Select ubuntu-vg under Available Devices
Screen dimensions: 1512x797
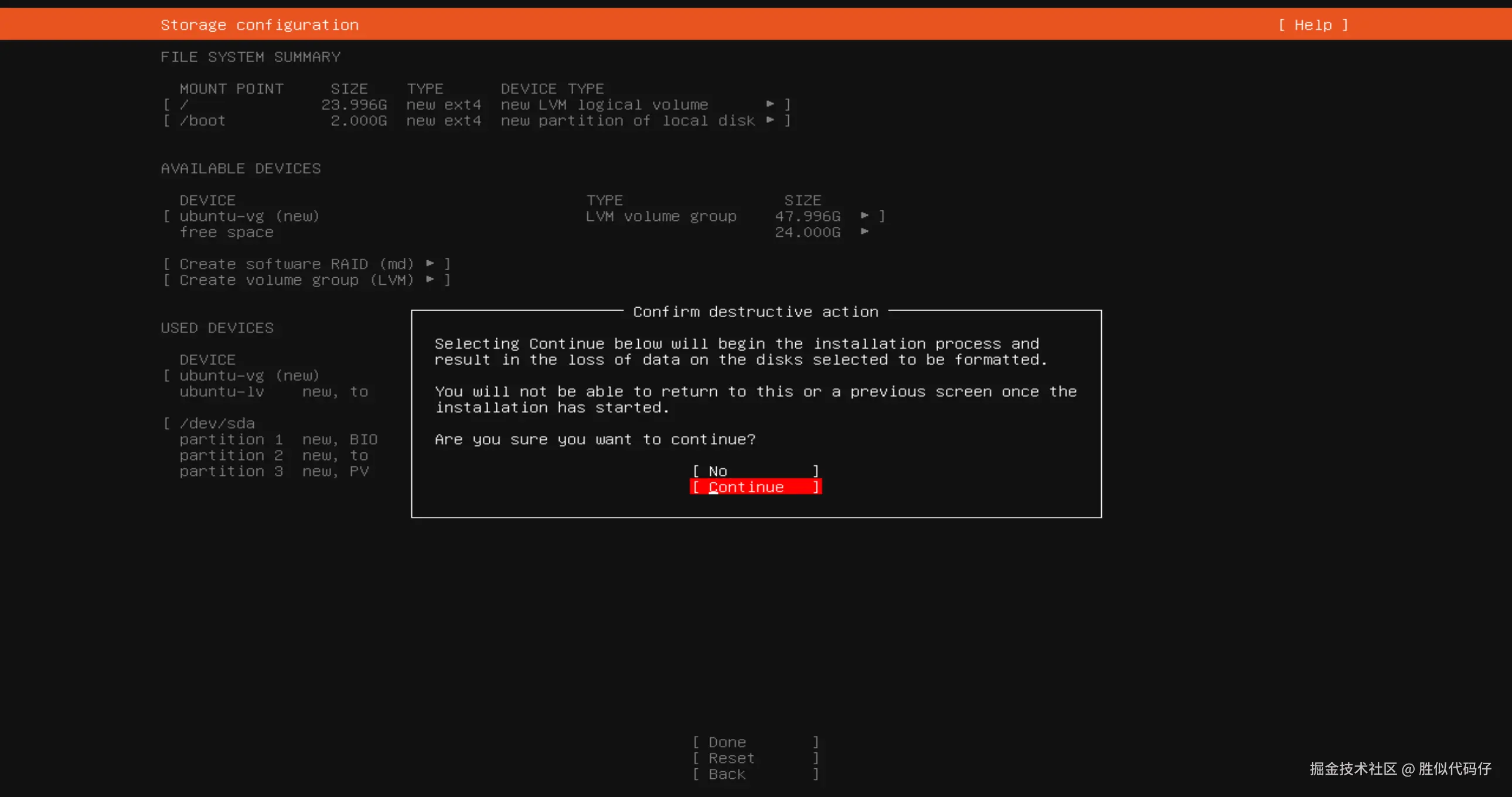pyautogui.click(x=249, y=216)
